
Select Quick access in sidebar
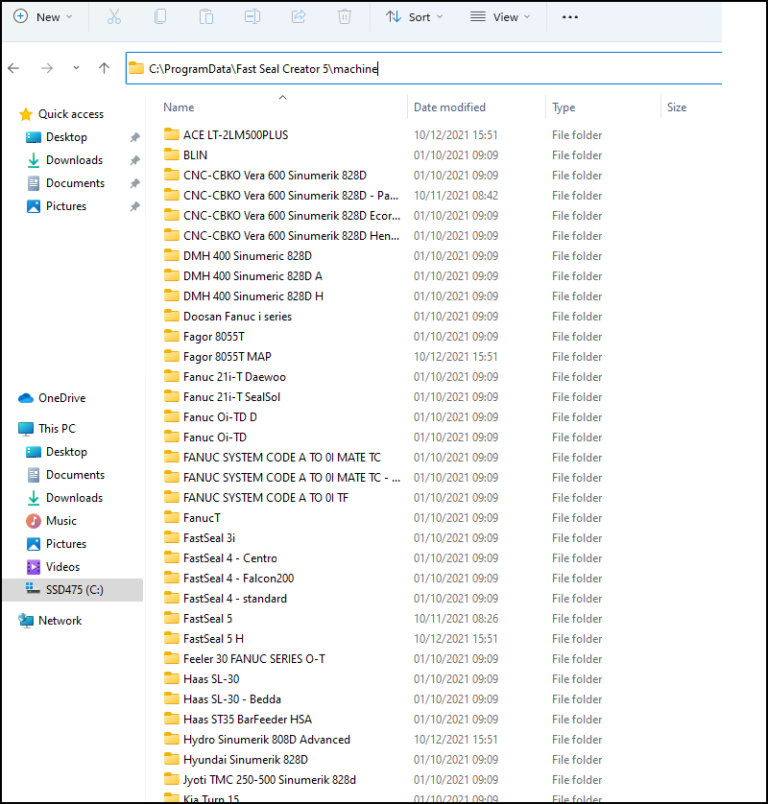tap(61, 114)
